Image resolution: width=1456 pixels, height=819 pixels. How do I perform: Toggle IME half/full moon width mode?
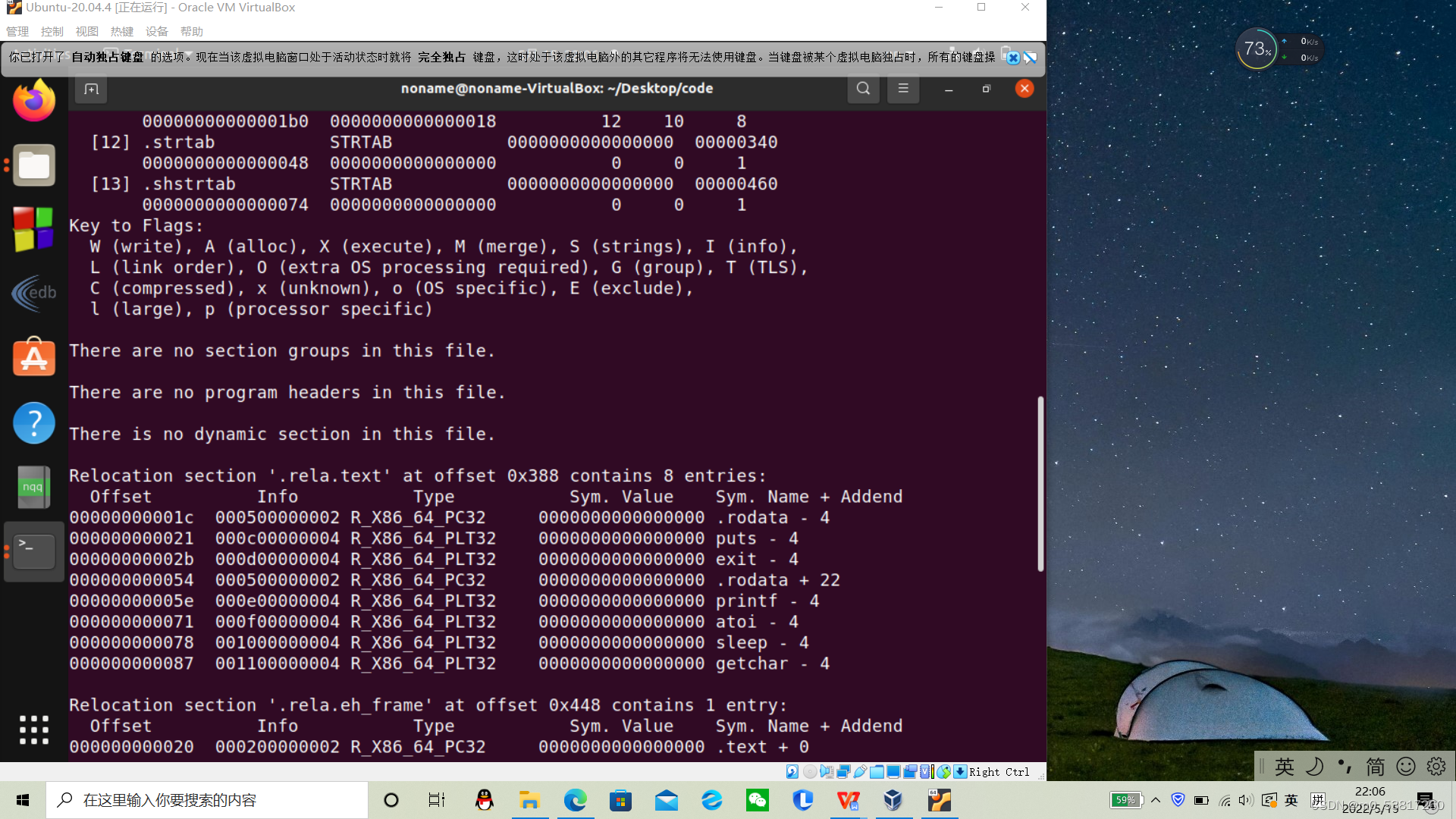point(1314,767)
